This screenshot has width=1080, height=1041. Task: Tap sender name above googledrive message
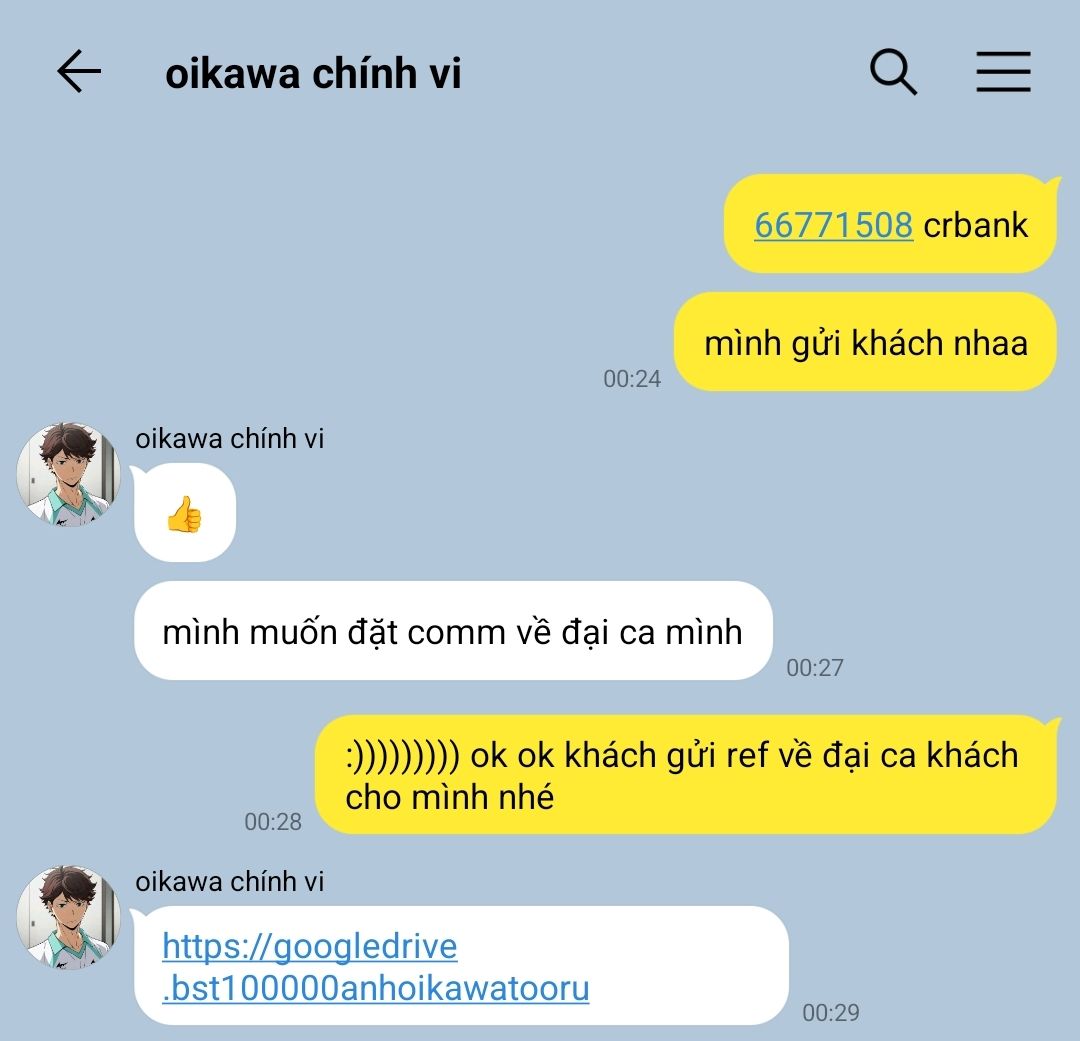pos(229,882)
